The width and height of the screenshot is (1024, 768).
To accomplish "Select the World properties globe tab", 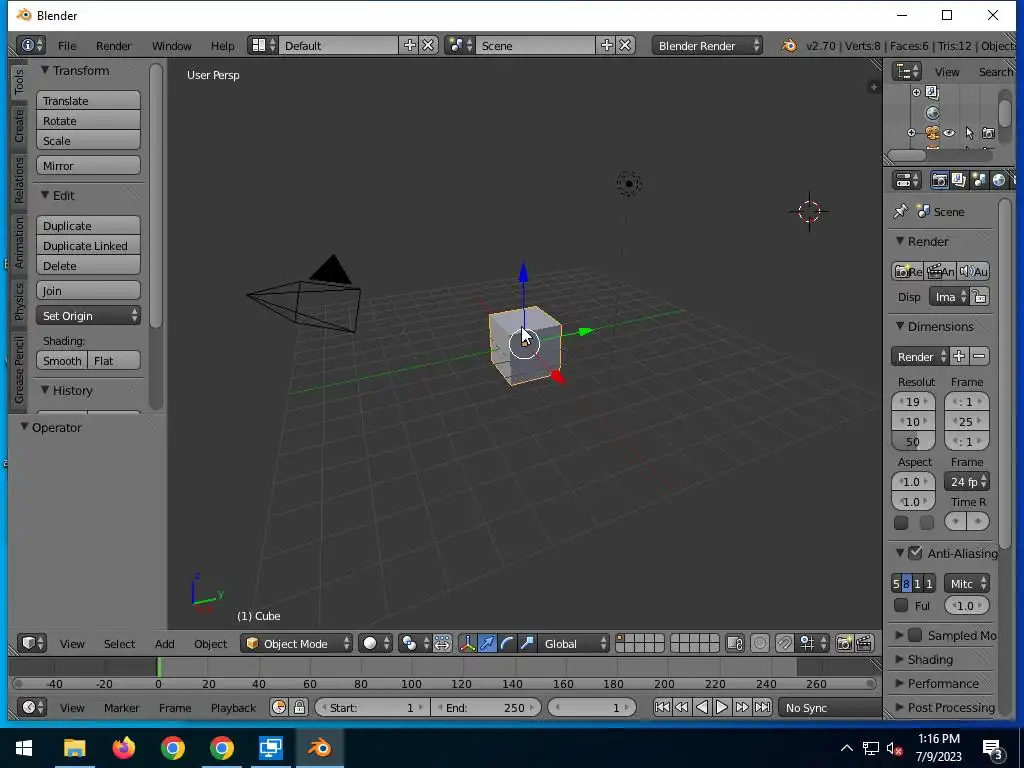I will pyautogui.click(x=999, y=180).
